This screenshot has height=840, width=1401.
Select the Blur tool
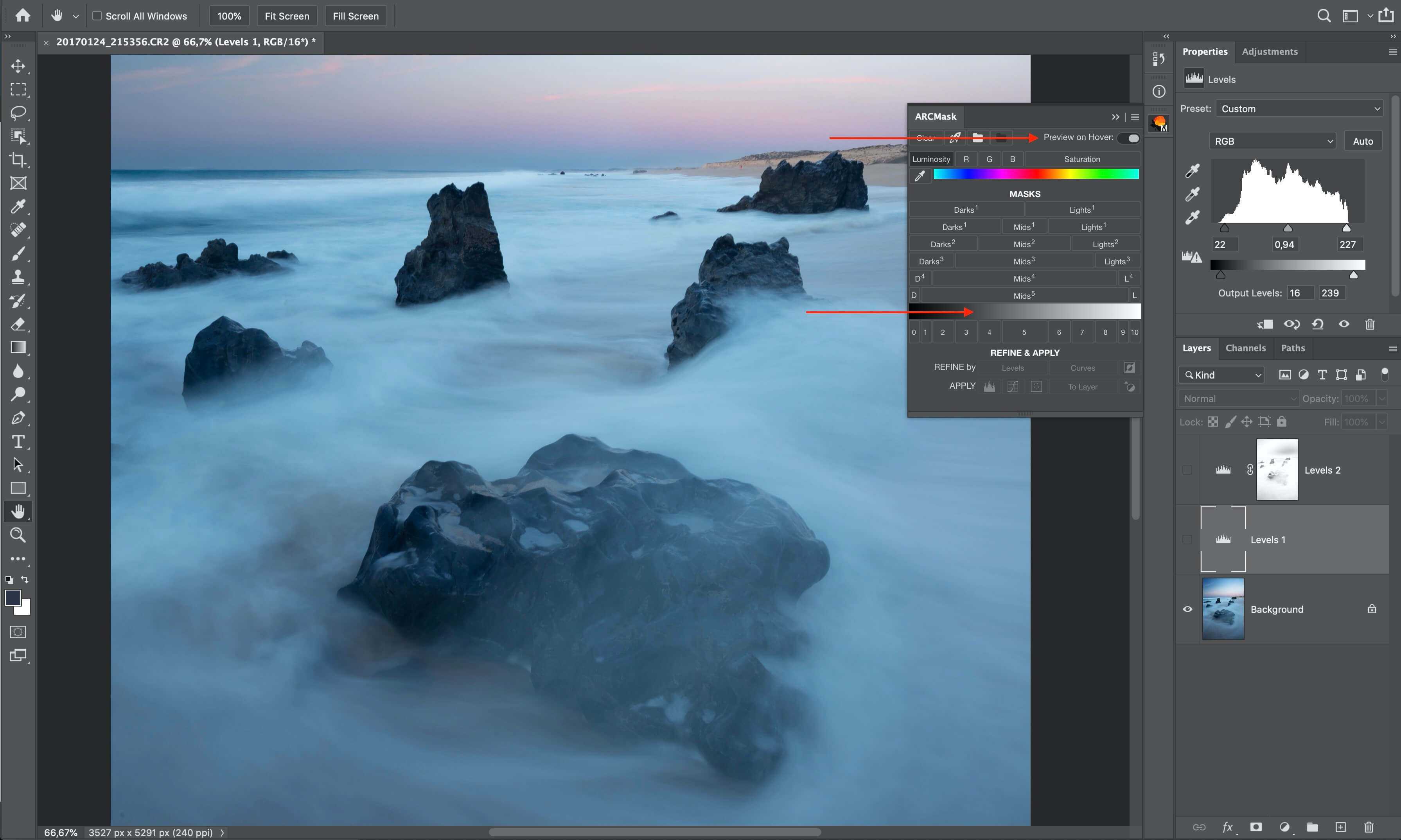pos(18,371)
